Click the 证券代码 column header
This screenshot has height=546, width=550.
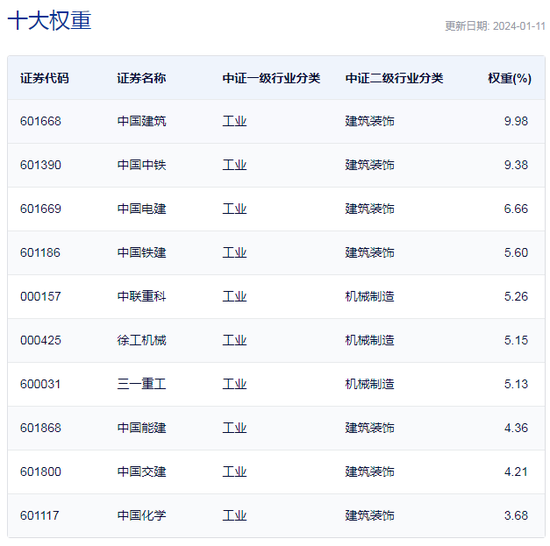click(x=44, y=78)
